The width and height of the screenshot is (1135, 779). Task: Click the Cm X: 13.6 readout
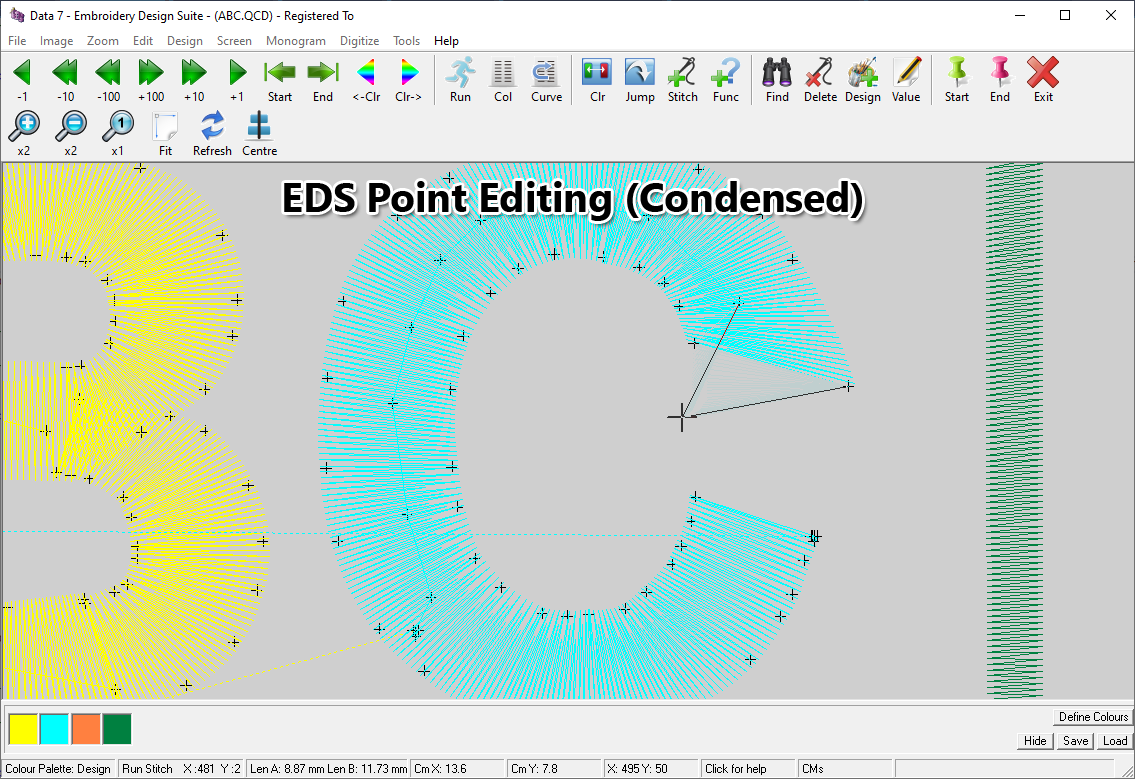pos(457,769)
